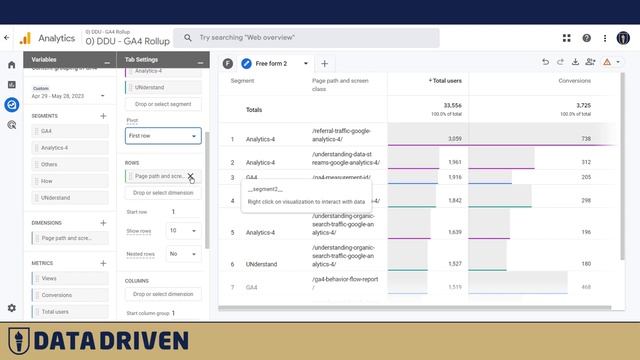Screen dimensions: 640x360
Task: Click the search bar Try searching Web overview
Action: (x=307, y=38)
